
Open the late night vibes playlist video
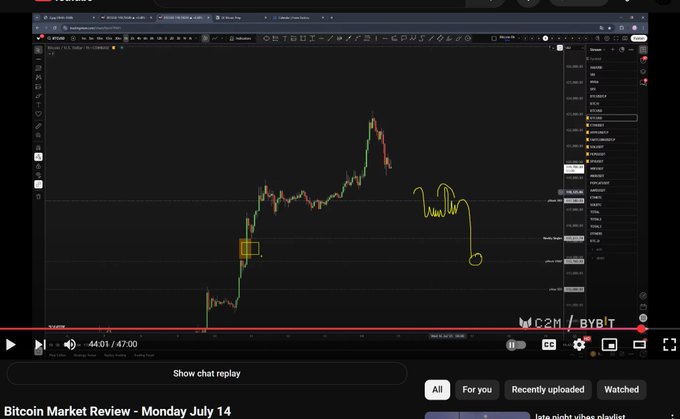580,416
